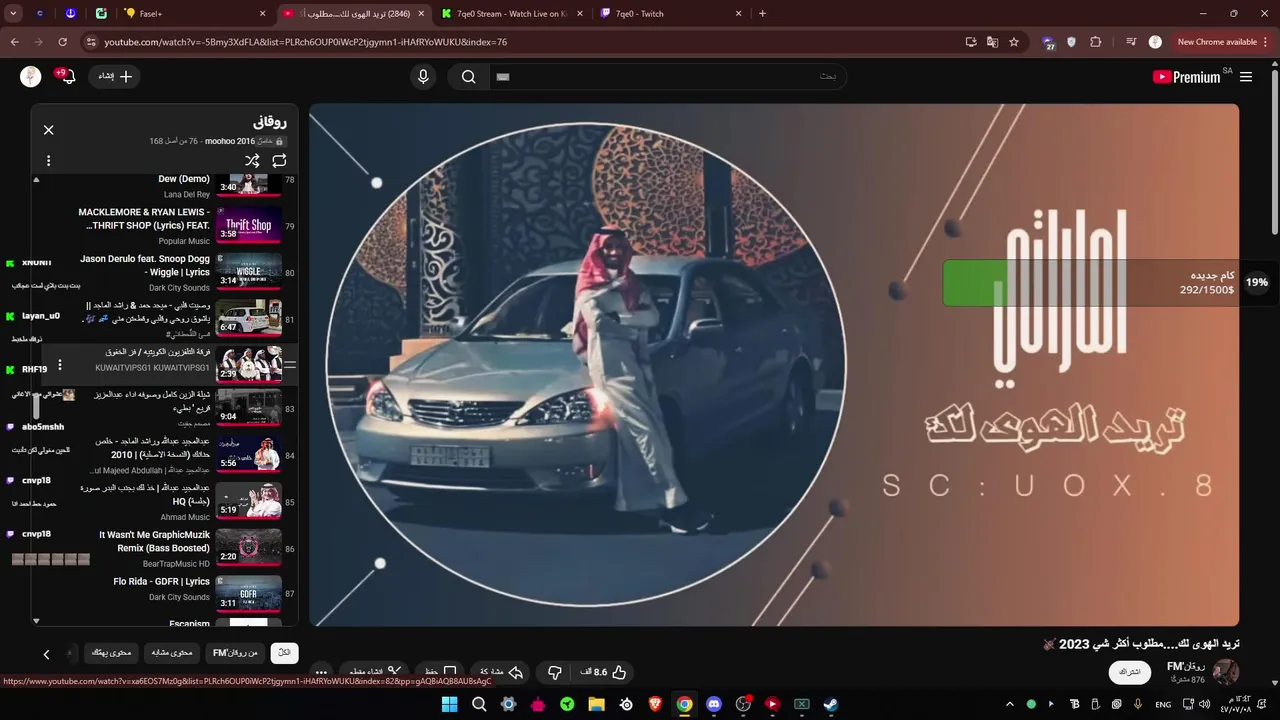Open the YouTube hamburger guide menu

click(x=1246, y=77)
